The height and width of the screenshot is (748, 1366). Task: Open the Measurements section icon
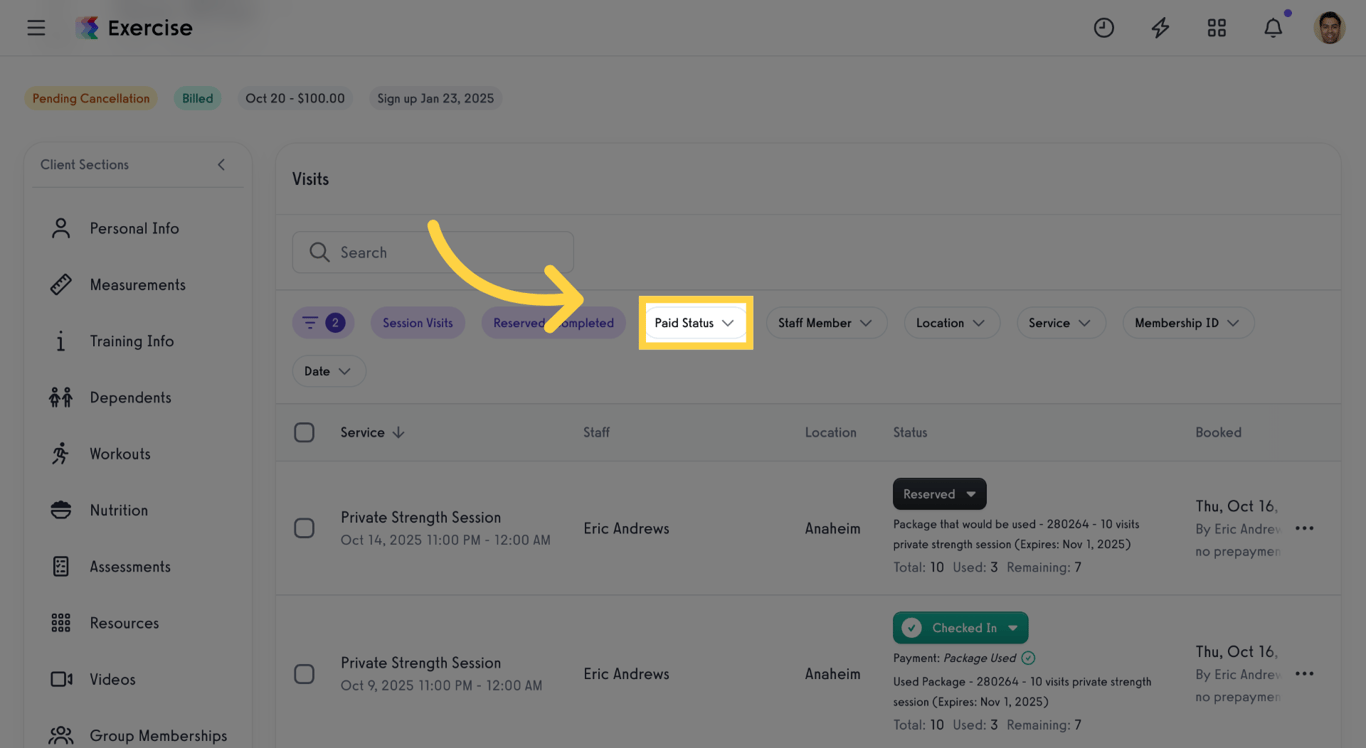[x=60, y=284]
